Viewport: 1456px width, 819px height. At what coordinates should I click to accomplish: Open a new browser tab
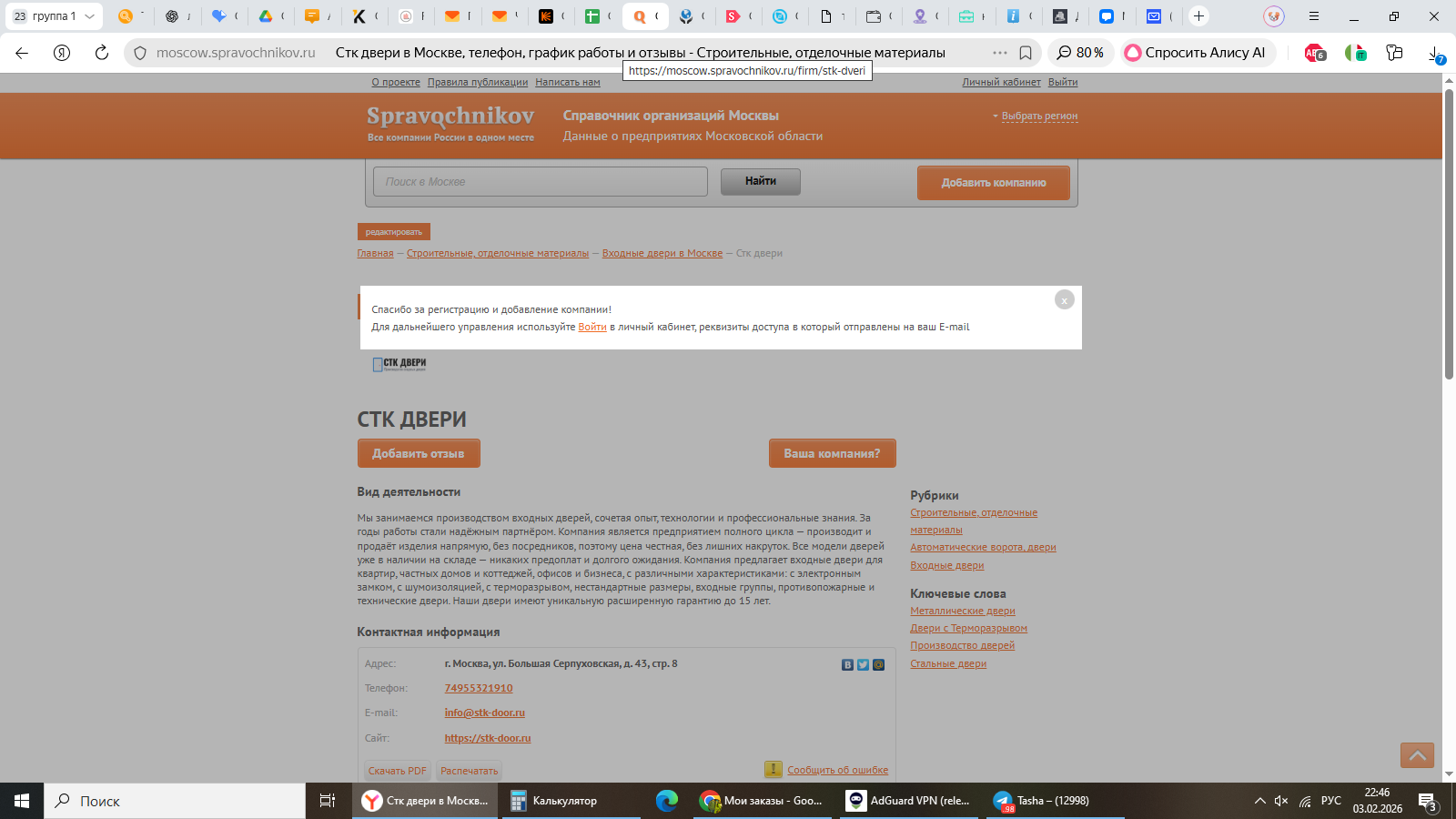coord(1199,15)
